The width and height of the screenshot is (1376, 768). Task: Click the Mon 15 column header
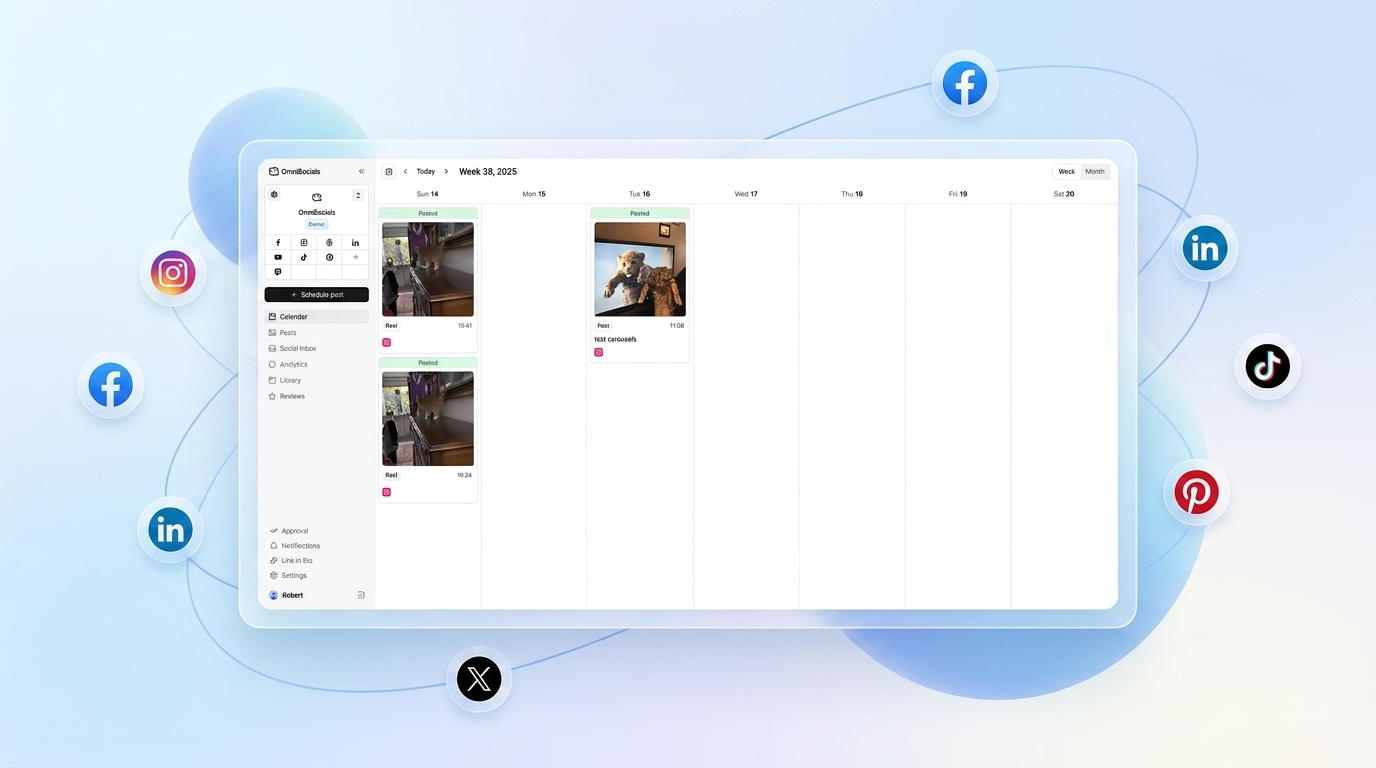click(x=534, y=194)
